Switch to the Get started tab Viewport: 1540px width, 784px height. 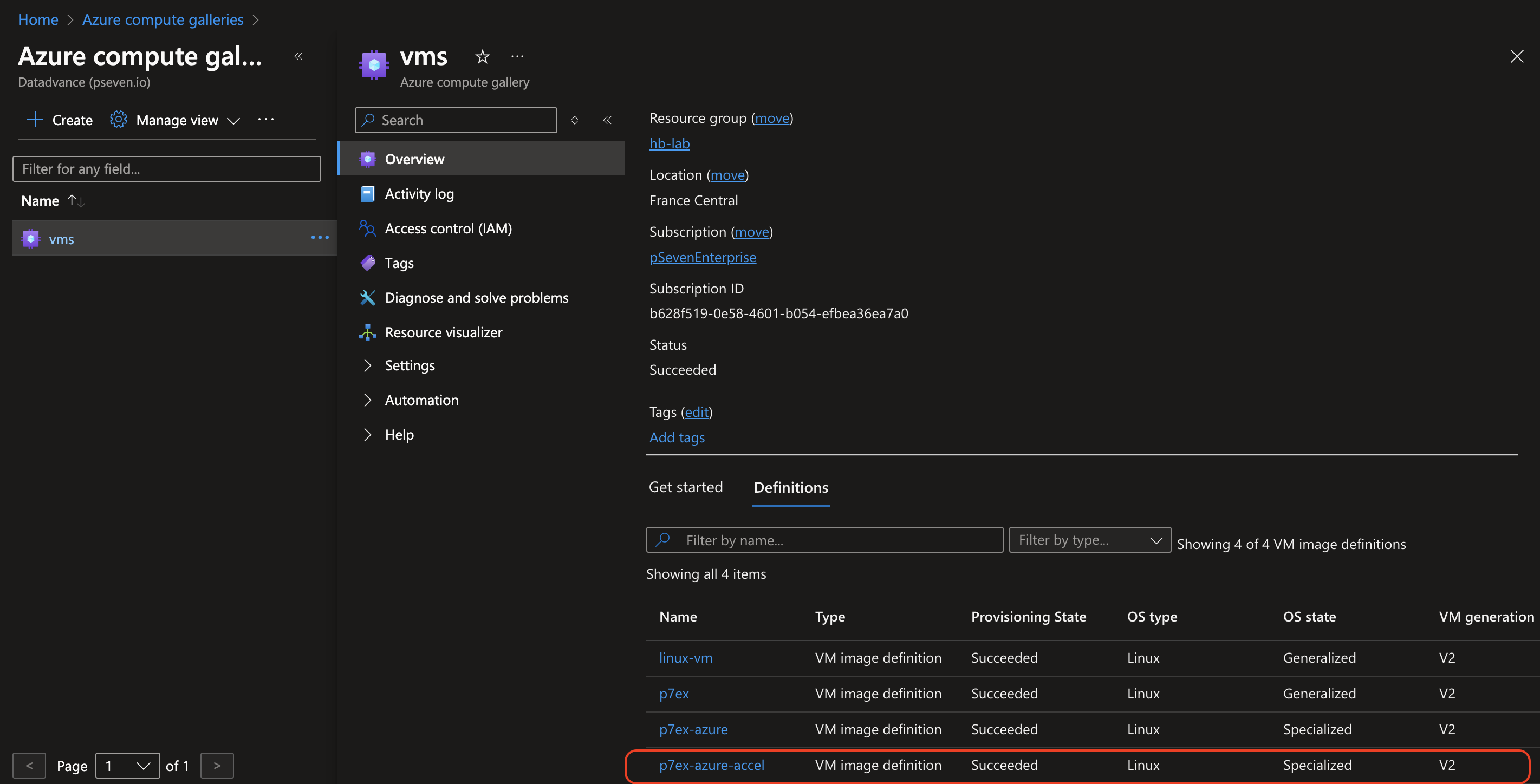pos(685,487)
